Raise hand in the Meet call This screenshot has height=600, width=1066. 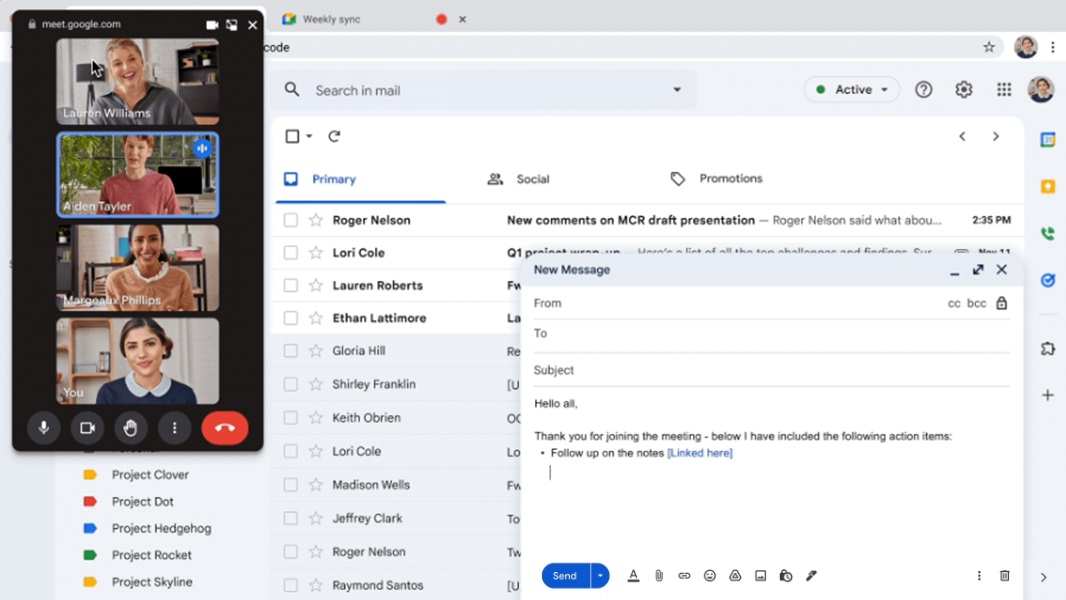pos(130,428)
